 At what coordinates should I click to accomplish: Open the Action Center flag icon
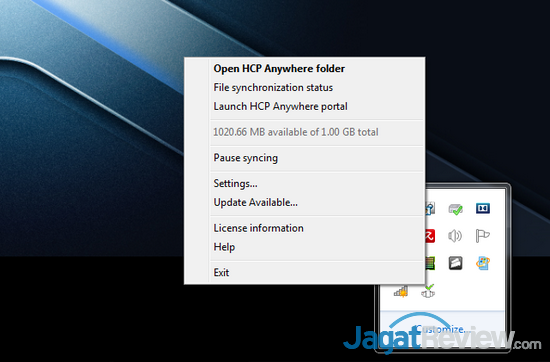(483, 235)
